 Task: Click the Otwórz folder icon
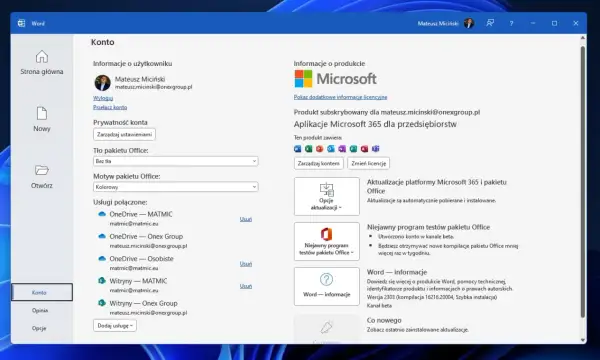point(42,170)
